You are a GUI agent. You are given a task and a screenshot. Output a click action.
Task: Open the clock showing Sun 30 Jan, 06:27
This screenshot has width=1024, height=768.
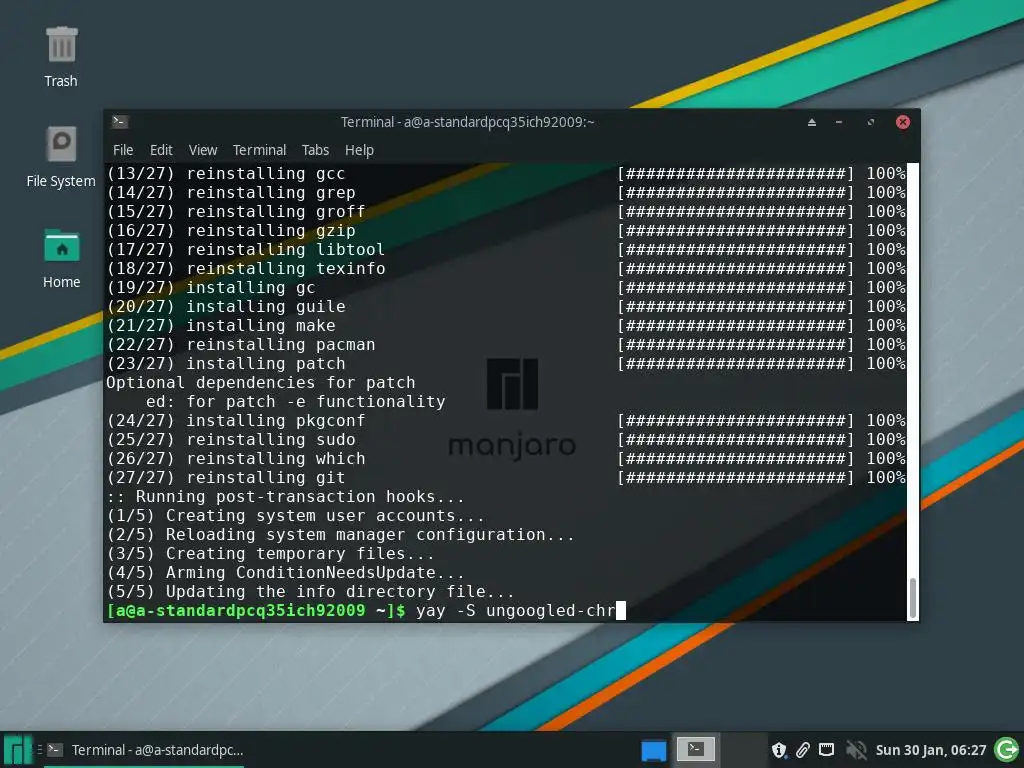pyautogui.click(x=931, y=750)
